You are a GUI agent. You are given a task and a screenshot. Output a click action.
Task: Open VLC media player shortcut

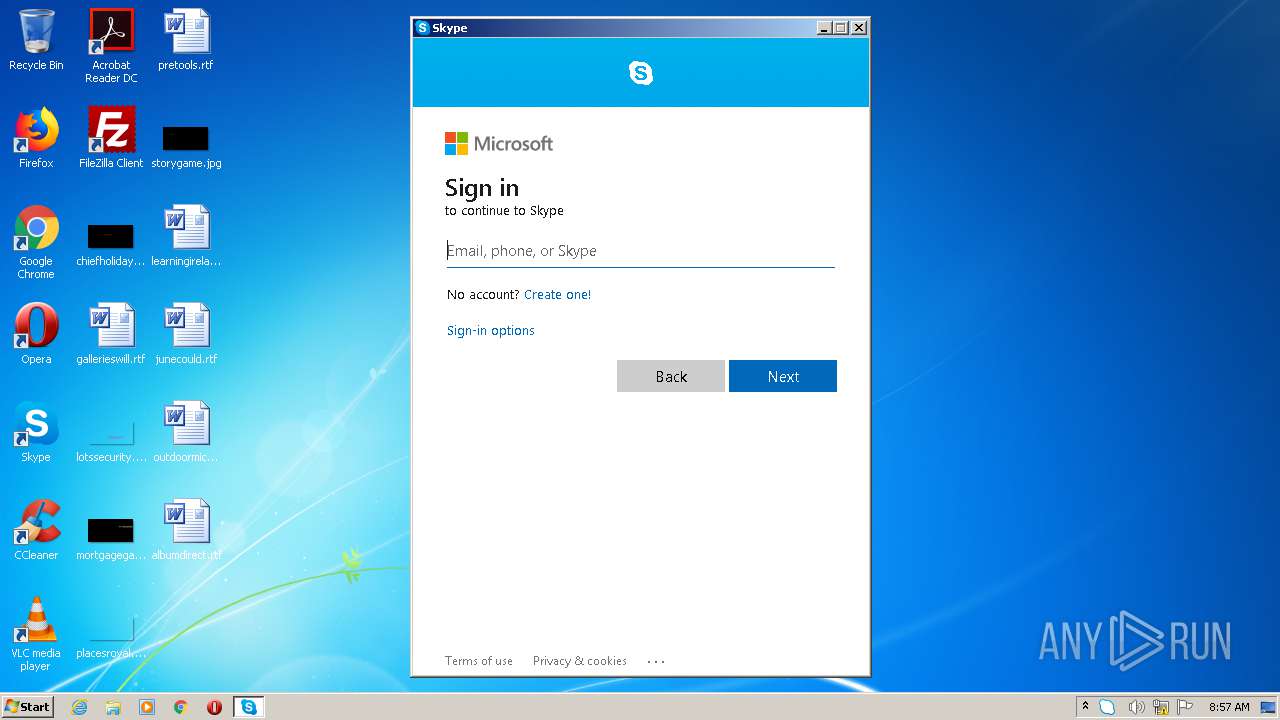point(36,634)
